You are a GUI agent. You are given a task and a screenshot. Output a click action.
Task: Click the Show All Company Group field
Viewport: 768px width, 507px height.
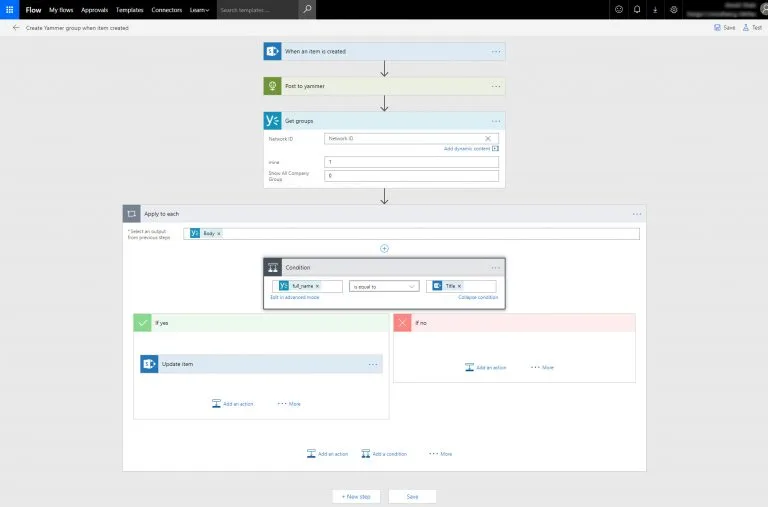pos(411,175)
